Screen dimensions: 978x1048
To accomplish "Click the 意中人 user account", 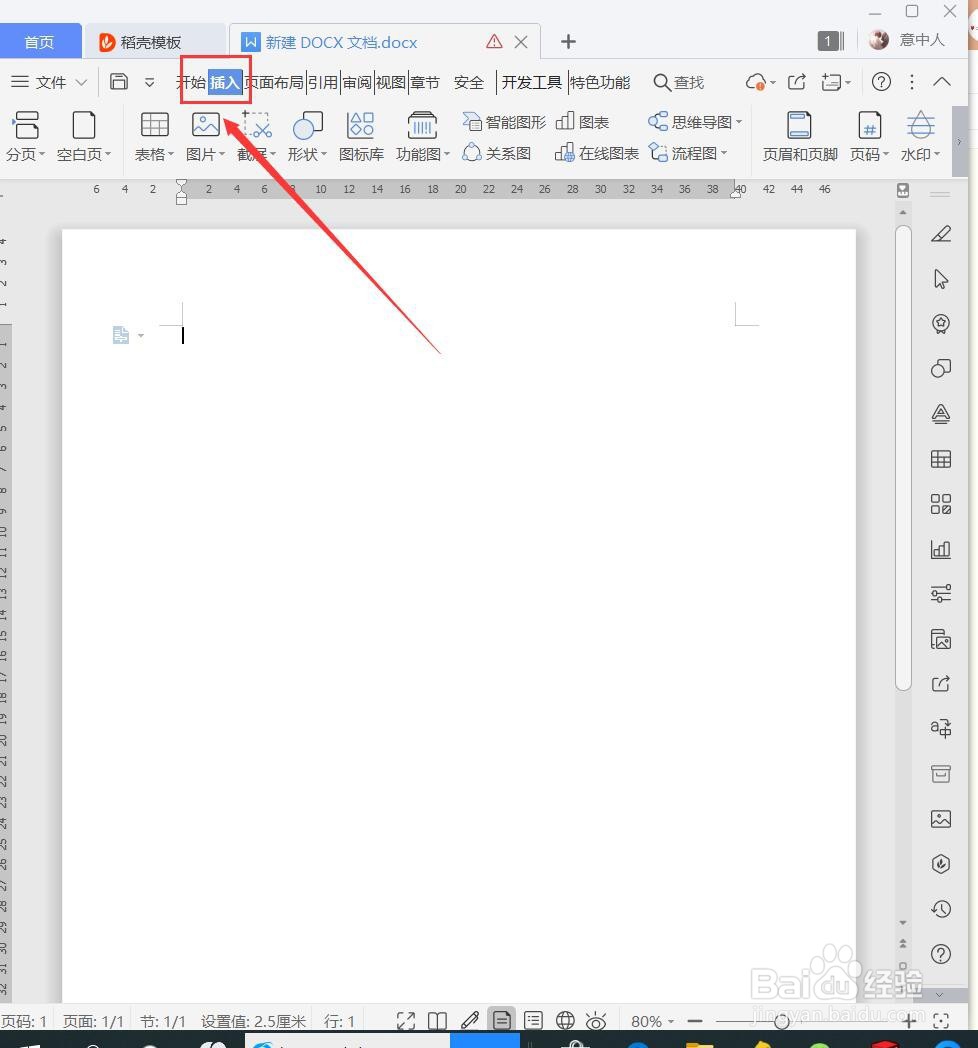I will (x=906, y=40).
